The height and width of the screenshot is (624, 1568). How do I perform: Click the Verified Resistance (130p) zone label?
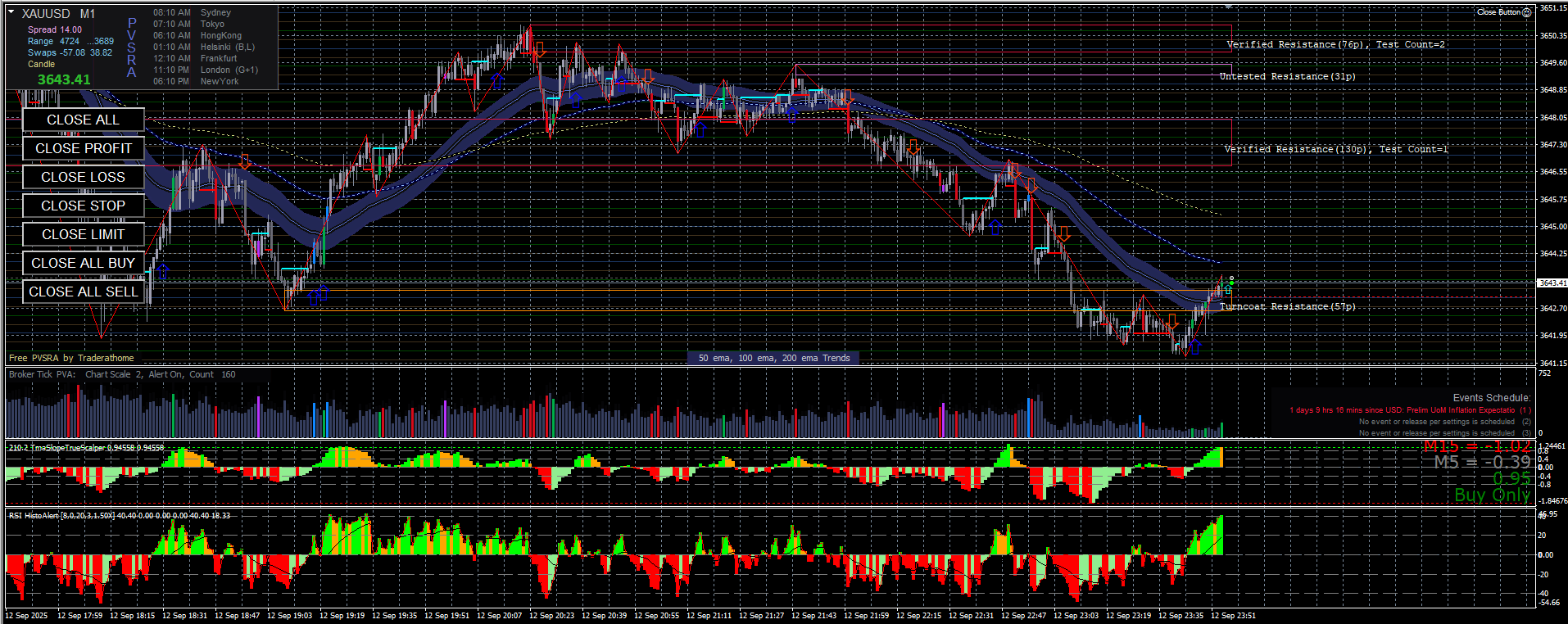pos(1335,149)
